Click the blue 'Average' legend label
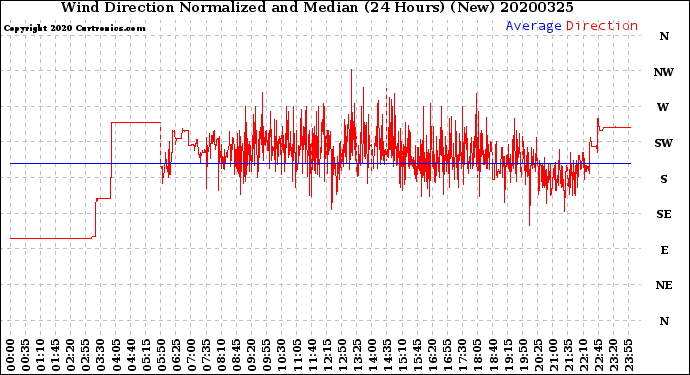The image size is (690, 375). (x=533, y=26)
